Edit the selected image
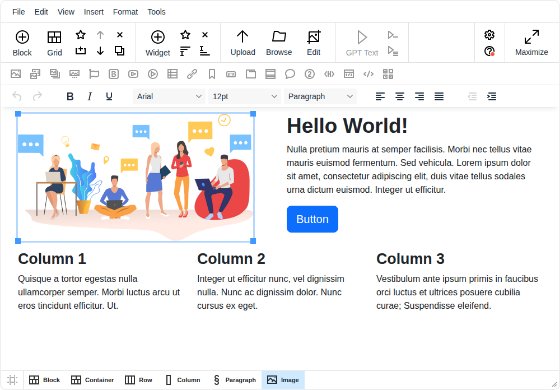Image resolution: width=560 pixels, height=390 pixels. [x=314, y=43]
